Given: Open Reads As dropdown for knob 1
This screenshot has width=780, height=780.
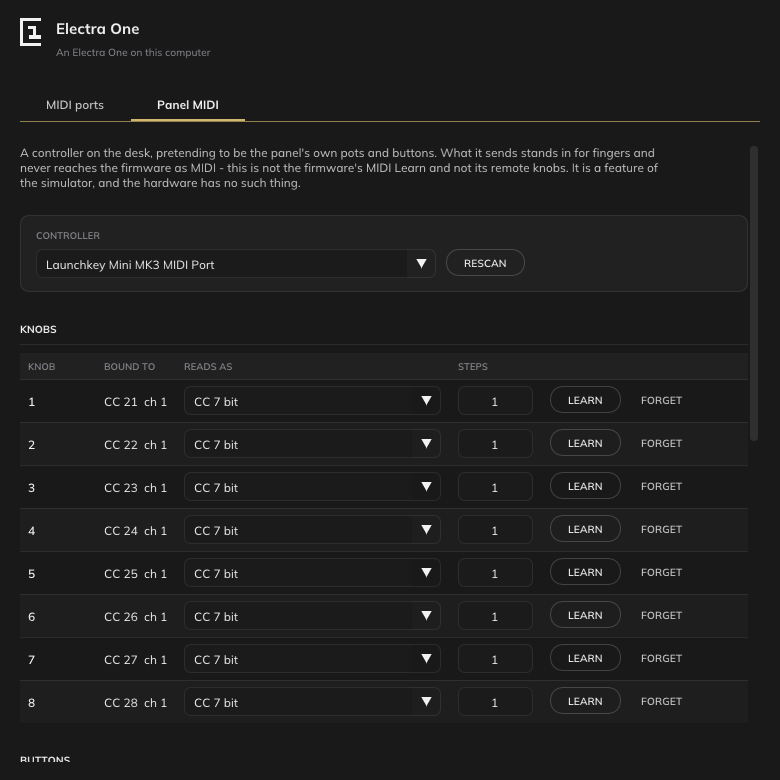Looking at the screenshot, I should click(312, 400).
